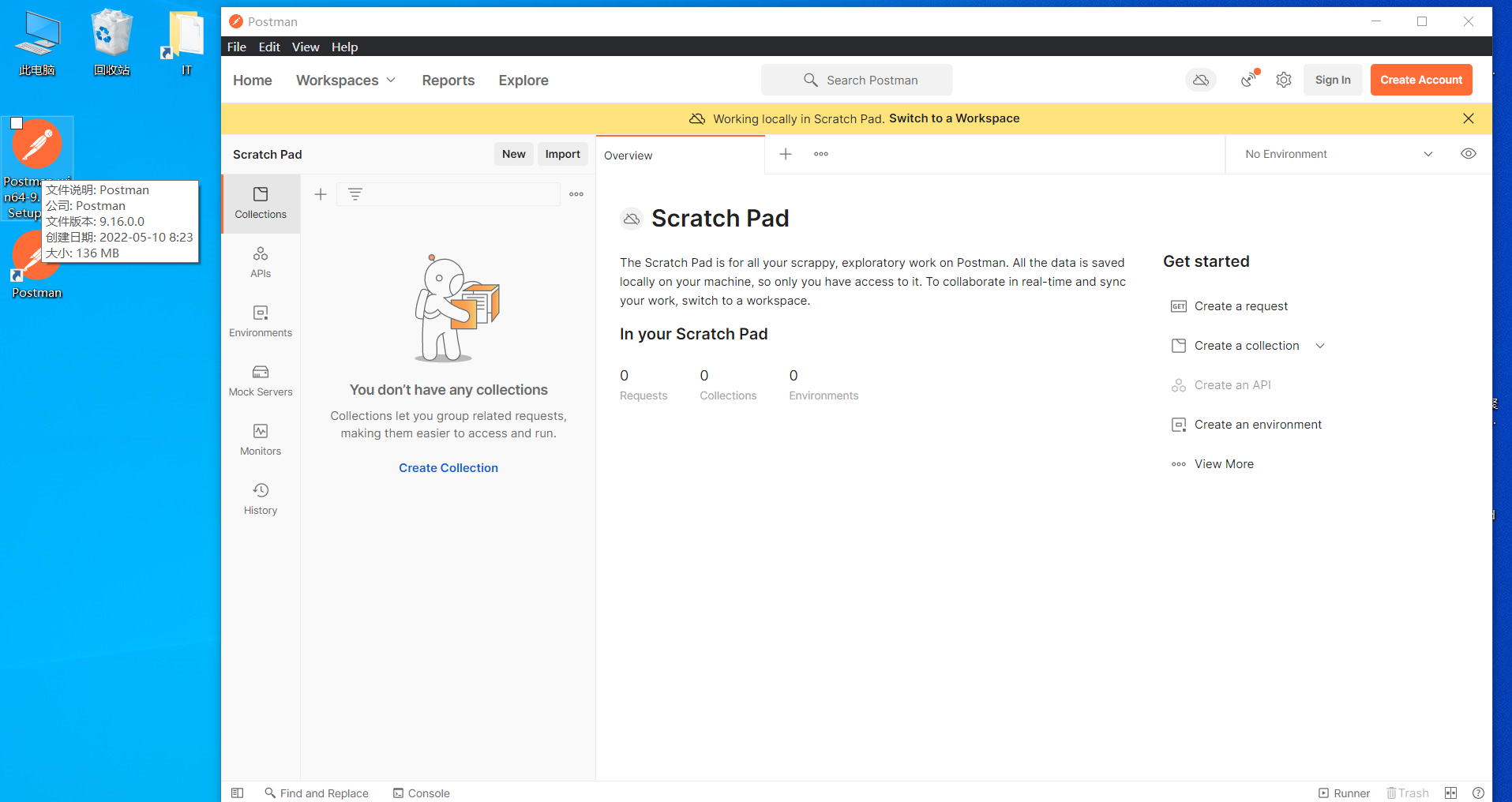The height and width of the screenshot is (802, 1512).
Task: Open the Console panel
Action: tap(422, 793)
